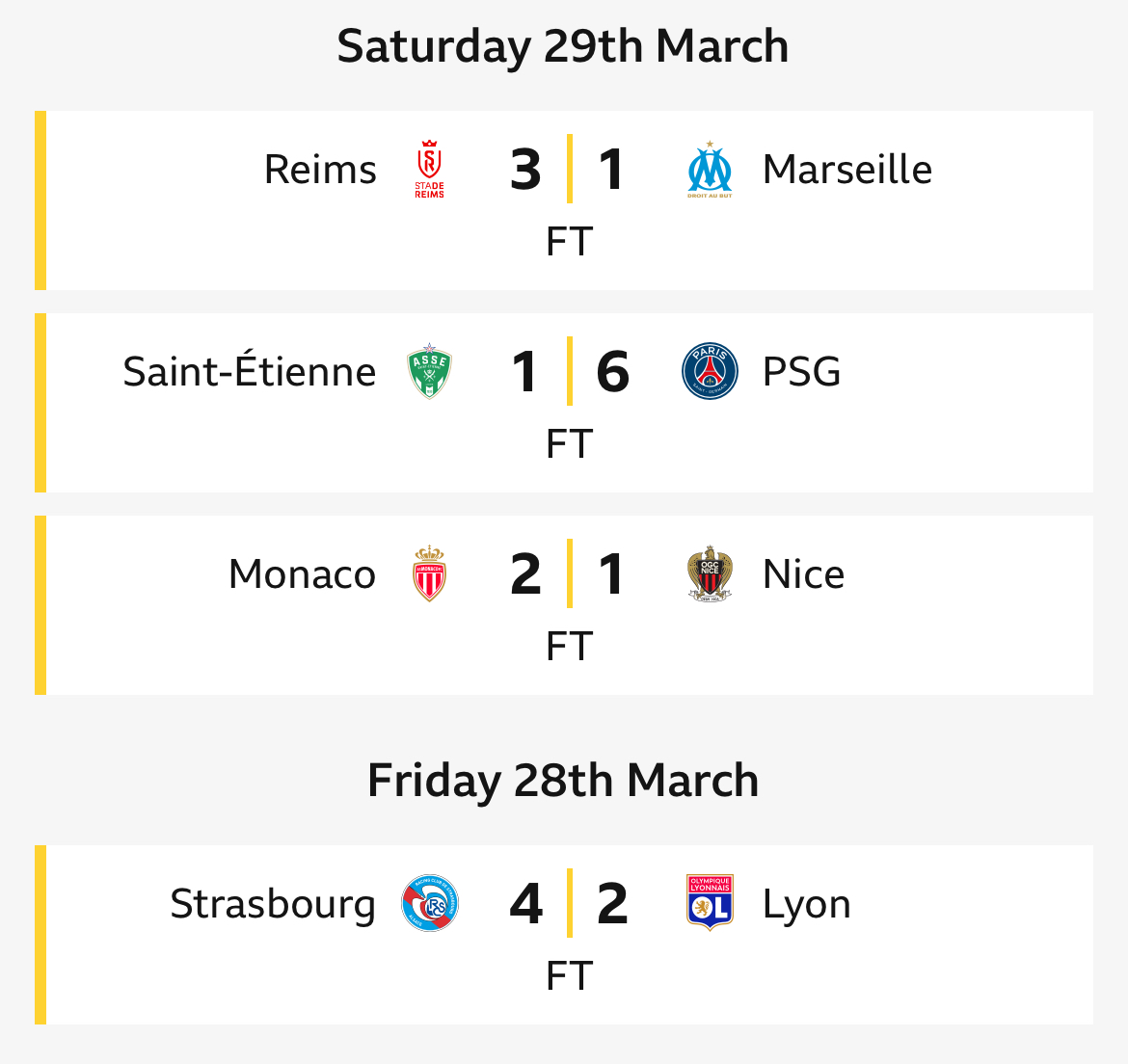Click the Paris Saint-Germain crest
The image size is (1128, 1064).
pyautogui.click(x=710, y=371)
